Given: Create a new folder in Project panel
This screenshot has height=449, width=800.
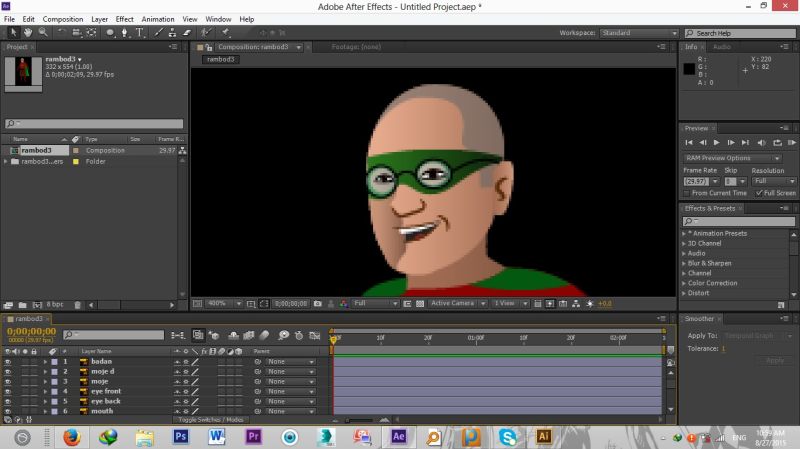Looking at the screenshot, I should pyautogui.click(x=22, y=305).
